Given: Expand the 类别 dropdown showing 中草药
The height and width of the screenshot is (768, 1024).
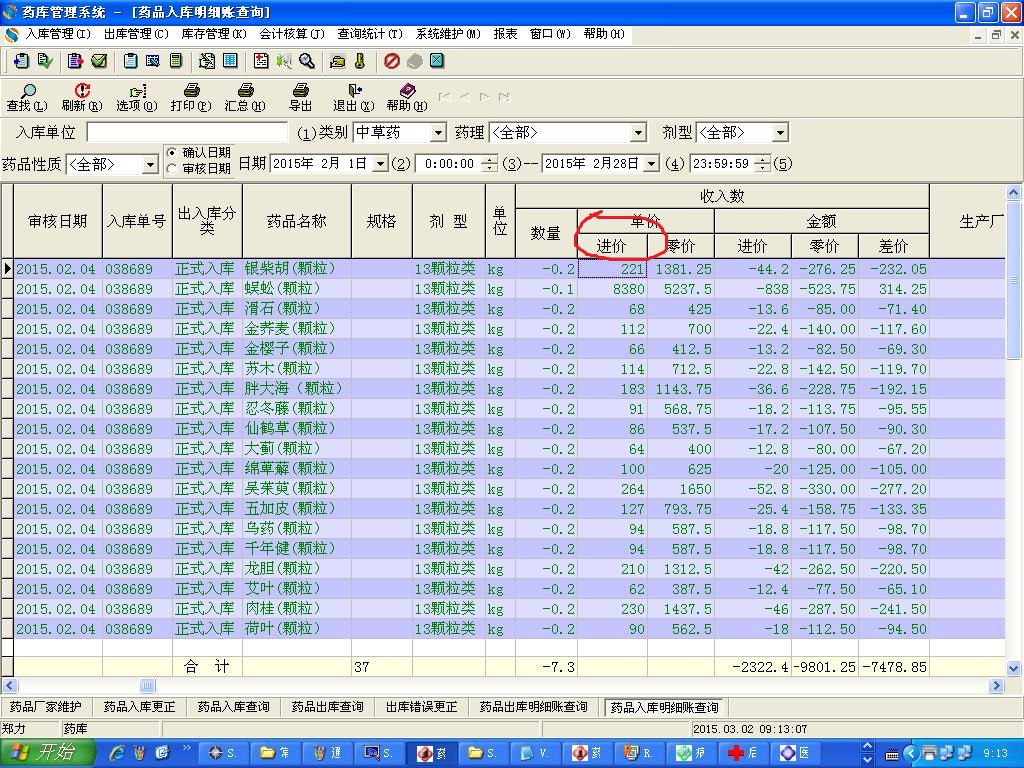Looking at the screenshot, I should pyautogui.click(x=438, y=133).
